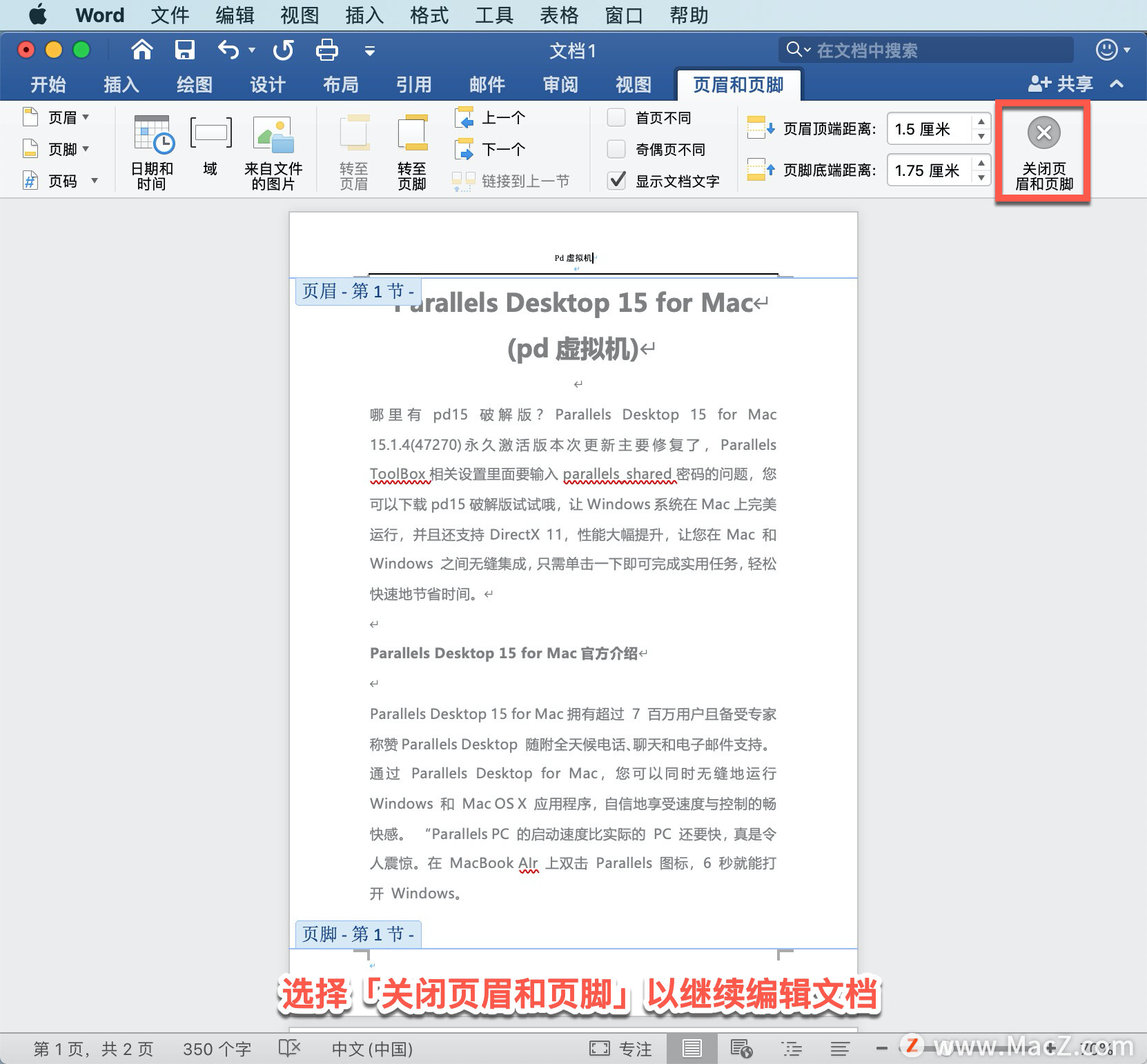Expand the Page Number (页码) dropdown

(x=60, y=181)
